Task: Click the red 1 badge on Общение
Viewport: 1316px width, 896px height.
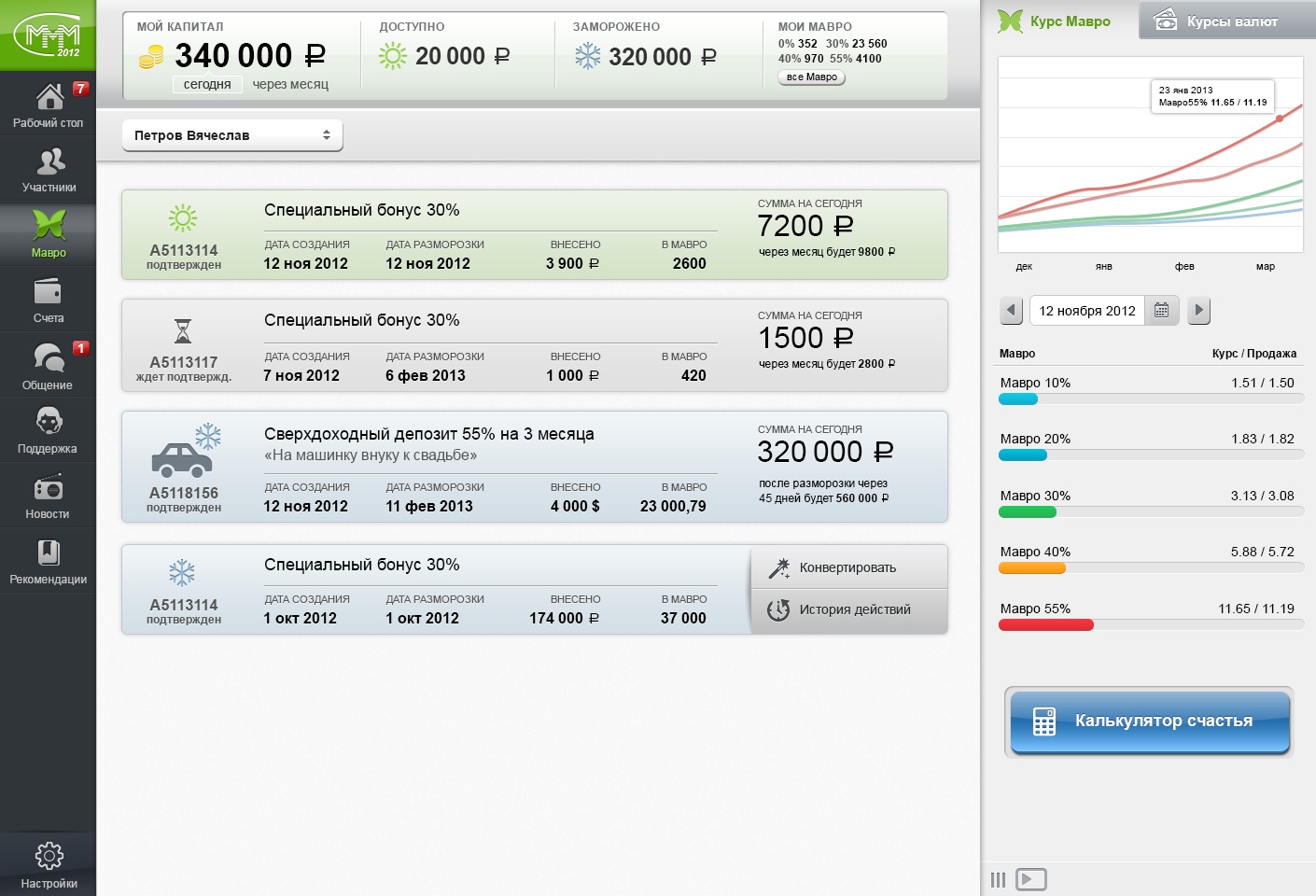Action: (x=81, y=348)
